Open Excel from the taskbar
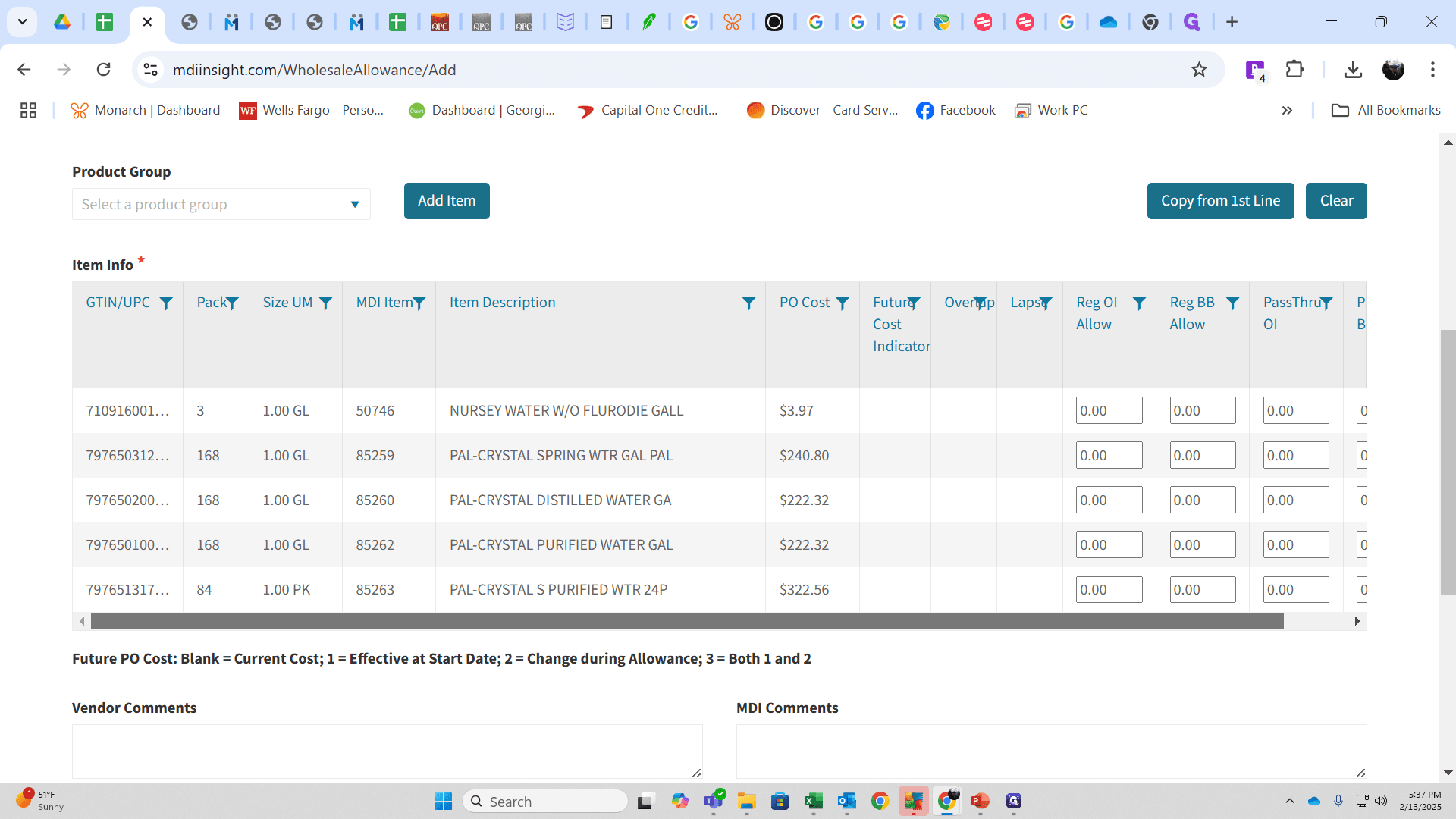 [x=814, y=801]
